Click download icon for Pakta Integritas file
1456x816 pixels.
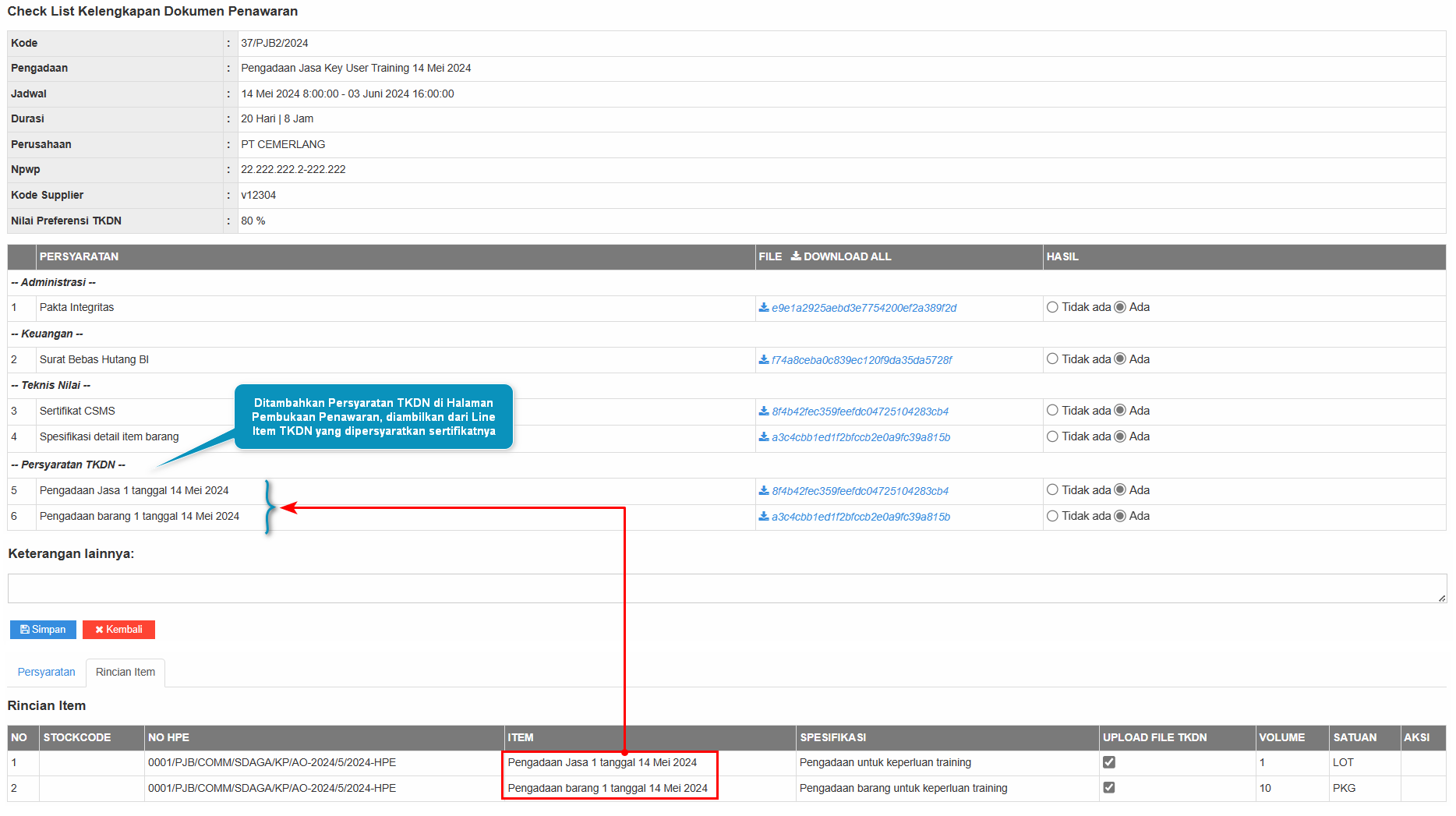click(x=764, y=308)
